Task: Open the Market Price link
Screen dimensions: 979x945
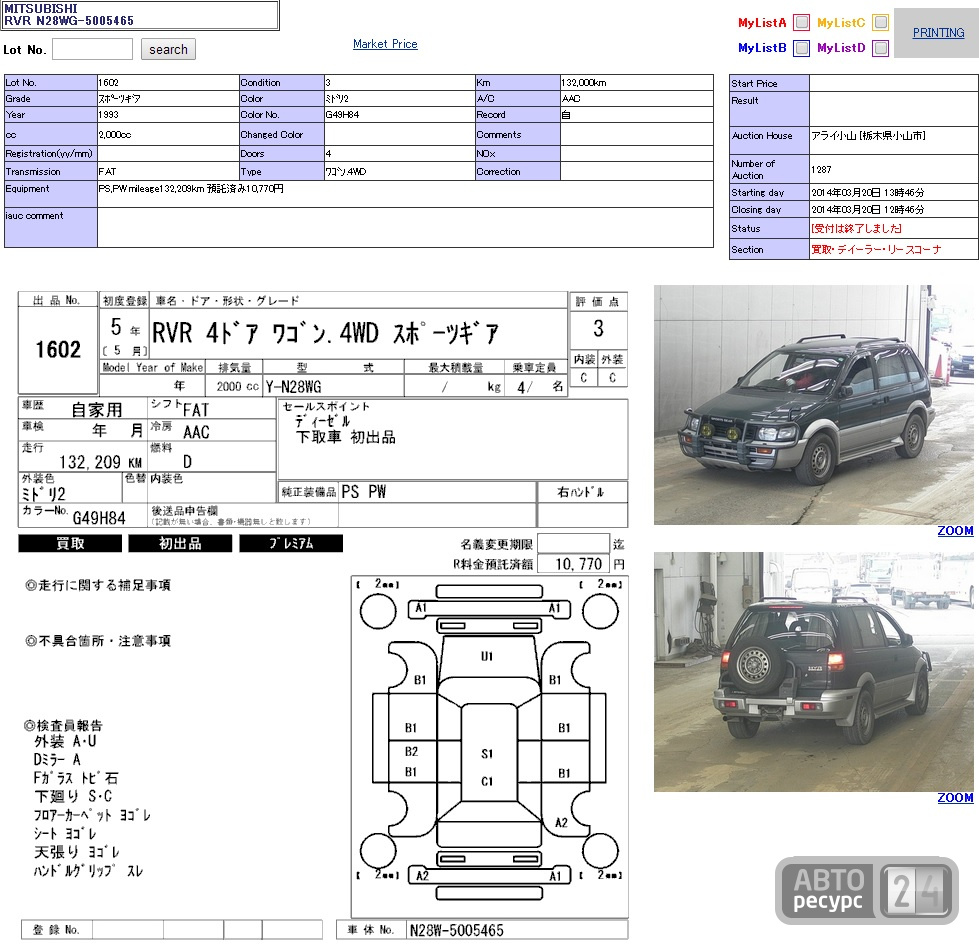Action: point(385,44)
